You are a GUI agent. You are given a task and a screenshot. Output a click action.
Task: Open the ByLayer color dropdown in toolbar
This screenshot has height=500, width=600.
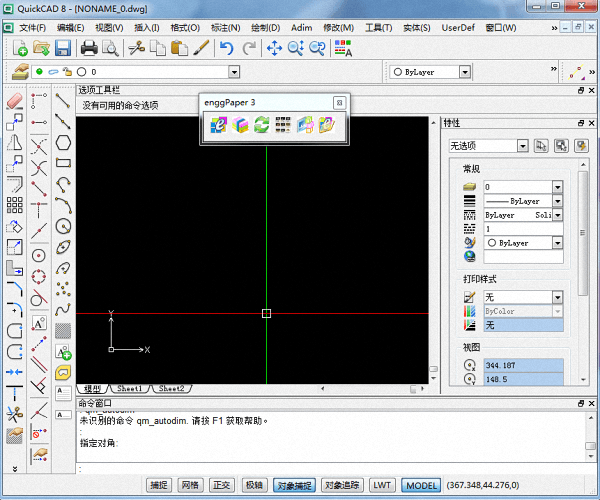[465, 72]
